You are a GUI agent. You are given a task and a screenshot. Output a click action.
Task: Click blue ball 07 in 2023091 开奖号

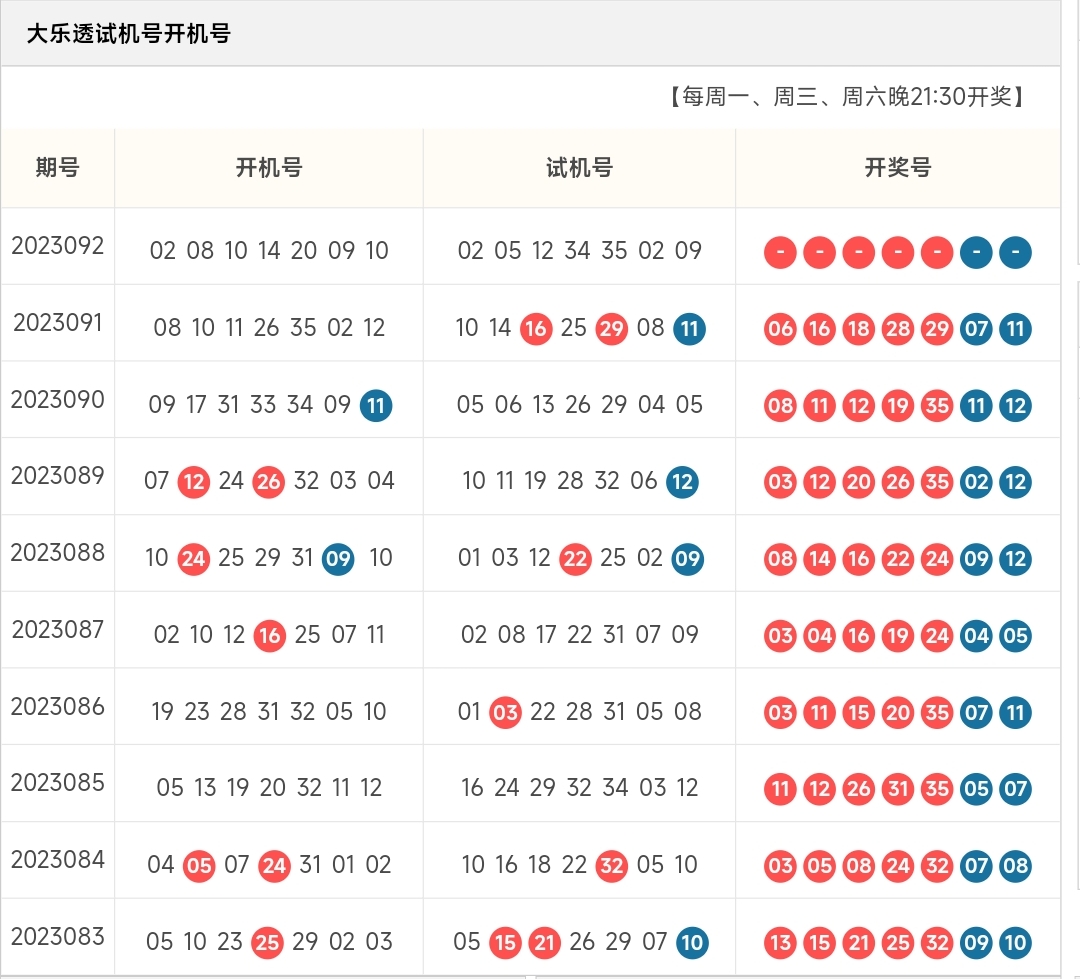[x=976, y=329]
